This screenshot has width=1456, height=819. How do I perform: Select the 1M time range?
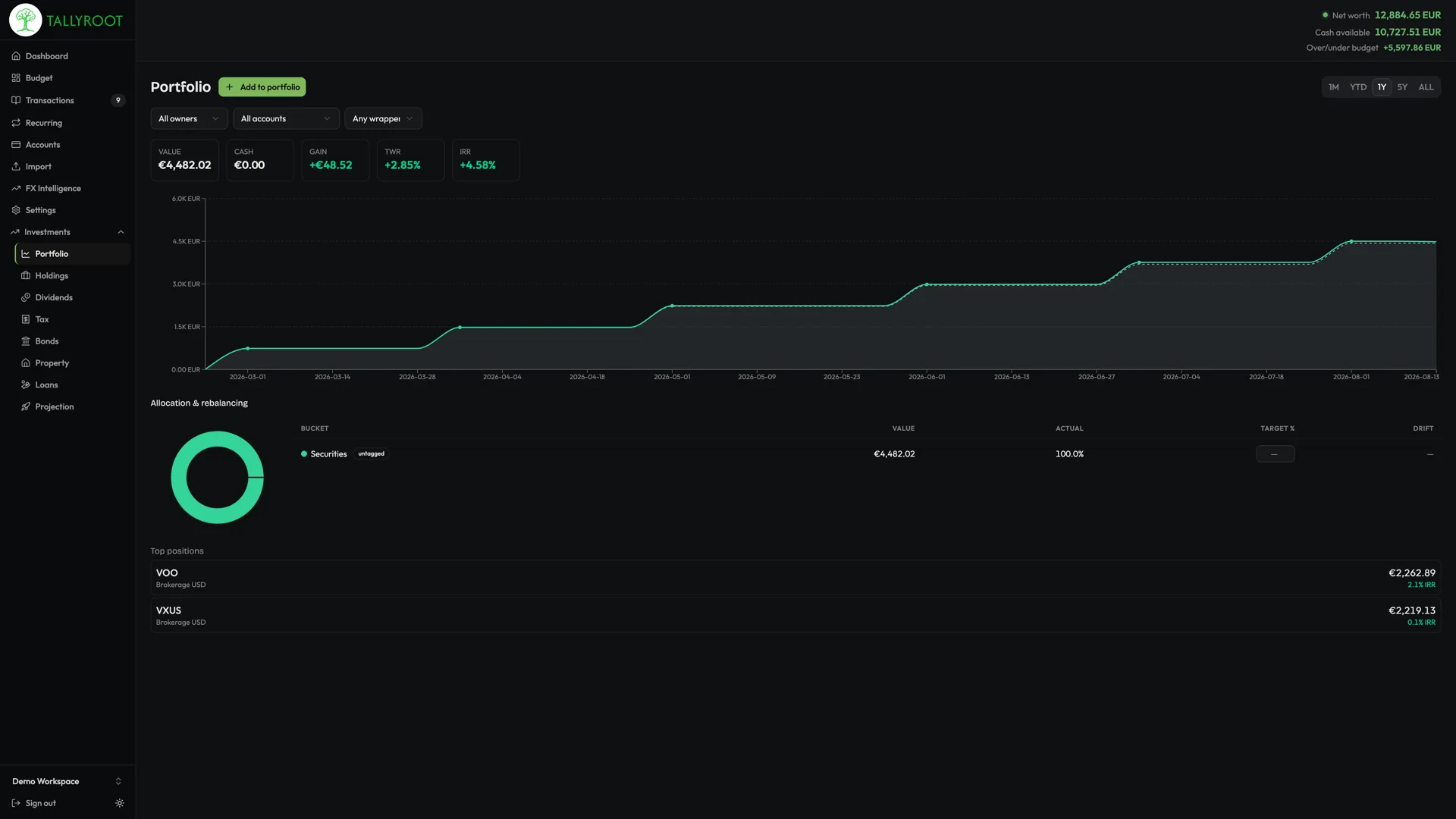(x=1334, y=87)
